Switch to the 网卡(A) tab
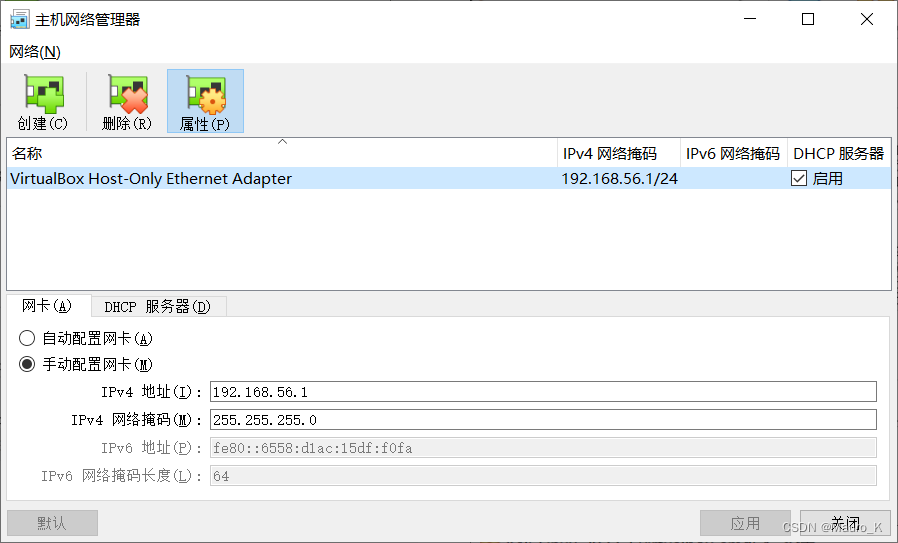 [x=48, y=306]
